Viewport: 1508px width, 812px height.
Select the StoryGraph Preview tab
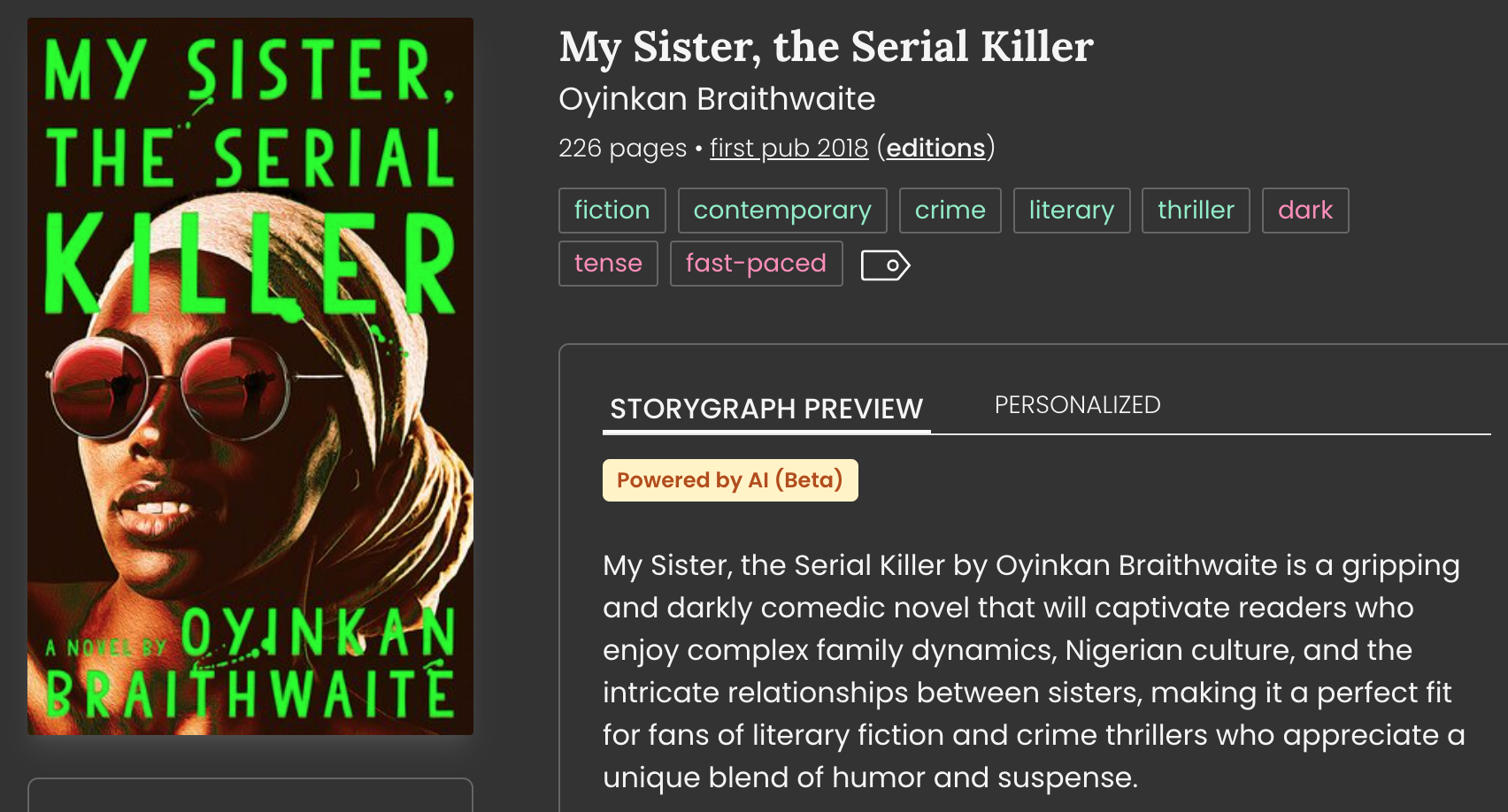pyautogui.click(x=766, y=409)
